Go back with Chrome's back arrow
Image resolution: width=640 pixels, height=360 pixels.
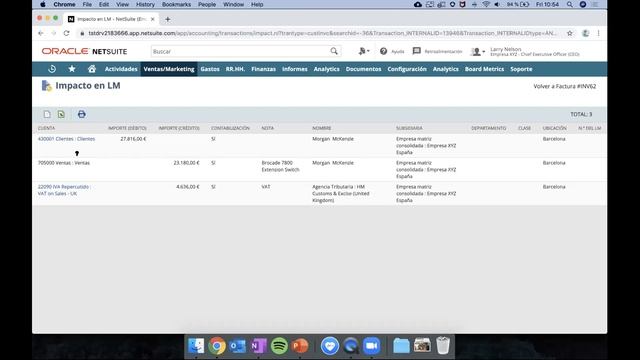tap(40, 33)
